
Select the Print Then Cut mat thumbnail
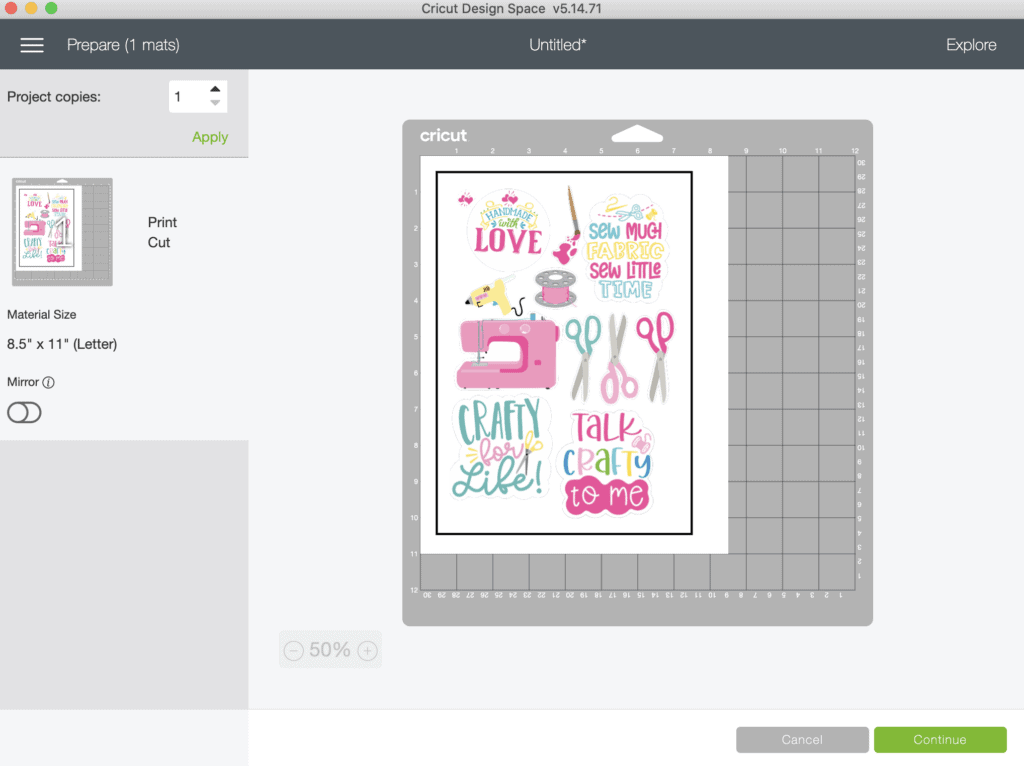pyautogui.click(x=62, y=232)
